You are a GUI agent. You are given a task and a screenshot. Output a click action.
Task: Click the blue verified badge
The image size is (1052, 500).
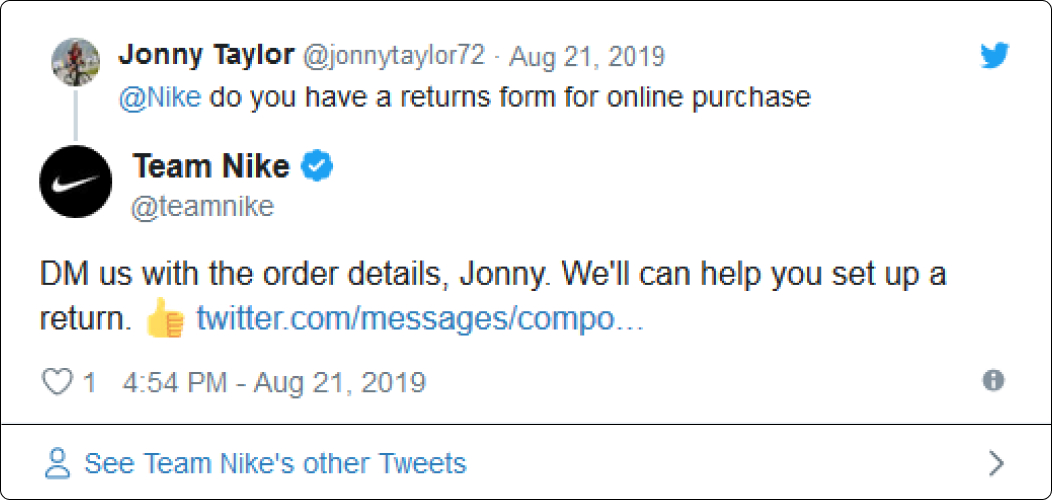click(x=317, y=166)
